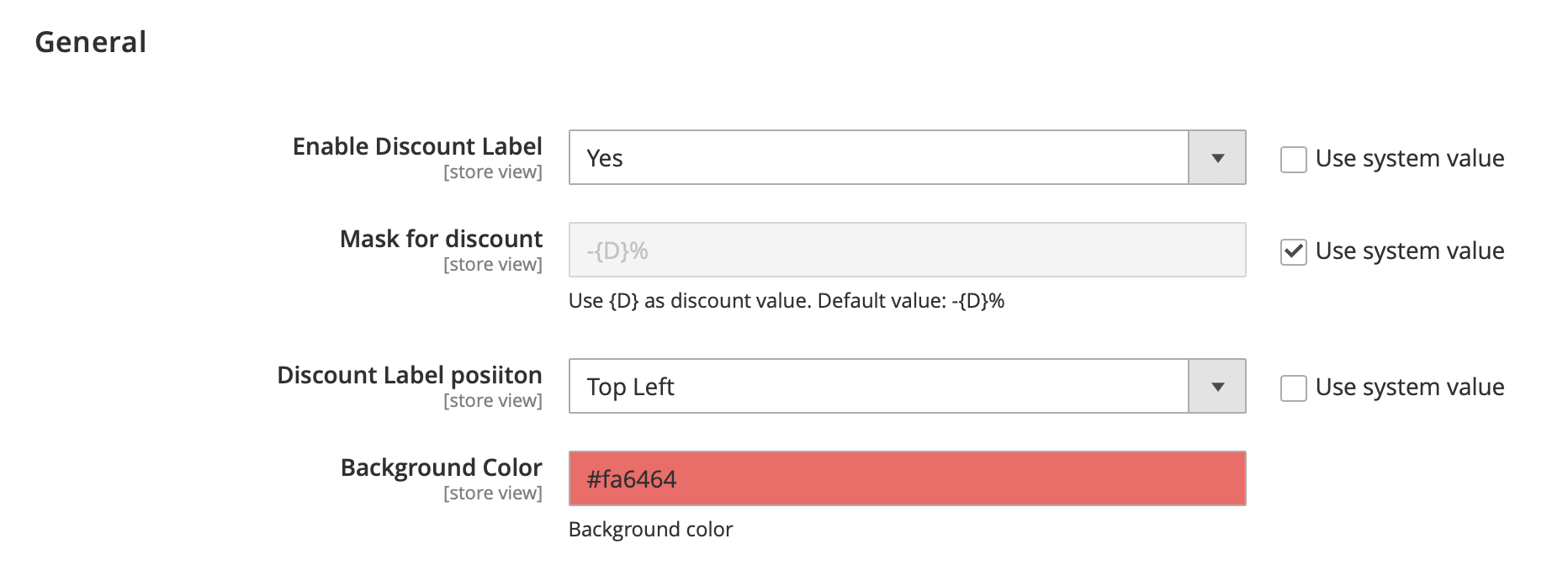Open the Discount Label position select showing Top Left
Viewport: 1568px width, 565px height.
[878, 387]
